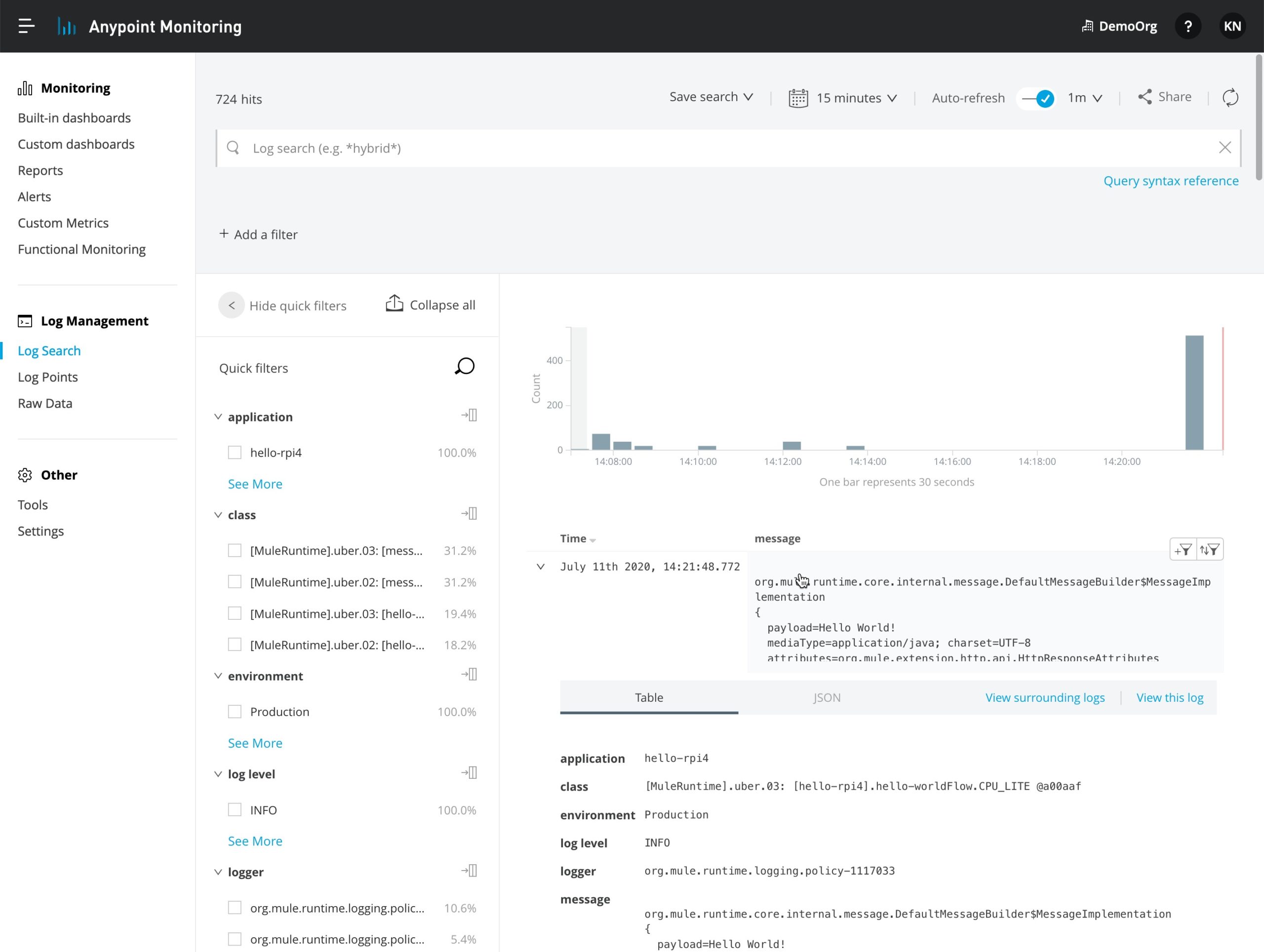This screenshot has height=952, width=1264.
Task: Check the Production environment checkbox
Action: point(235,712)
